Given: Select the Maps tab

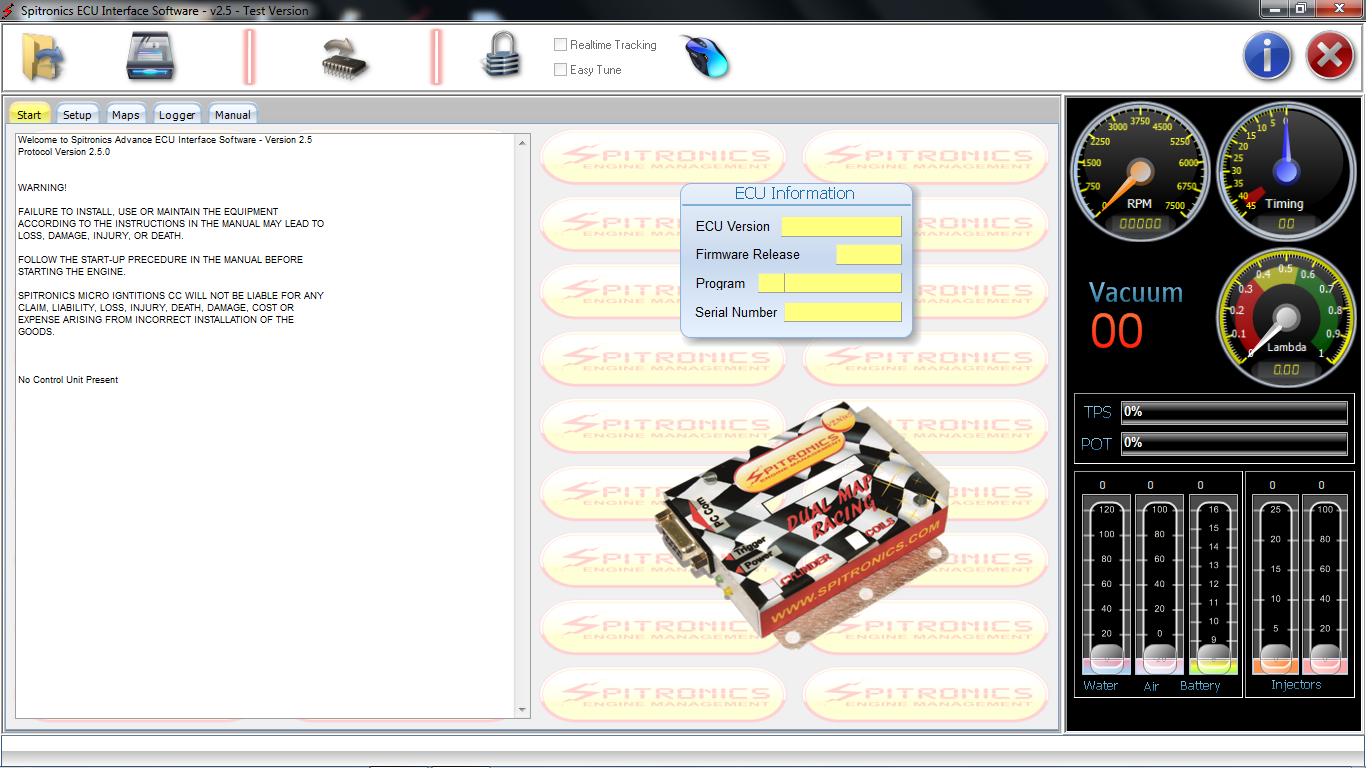Looking at the screenshot, I should pos(126,114).
